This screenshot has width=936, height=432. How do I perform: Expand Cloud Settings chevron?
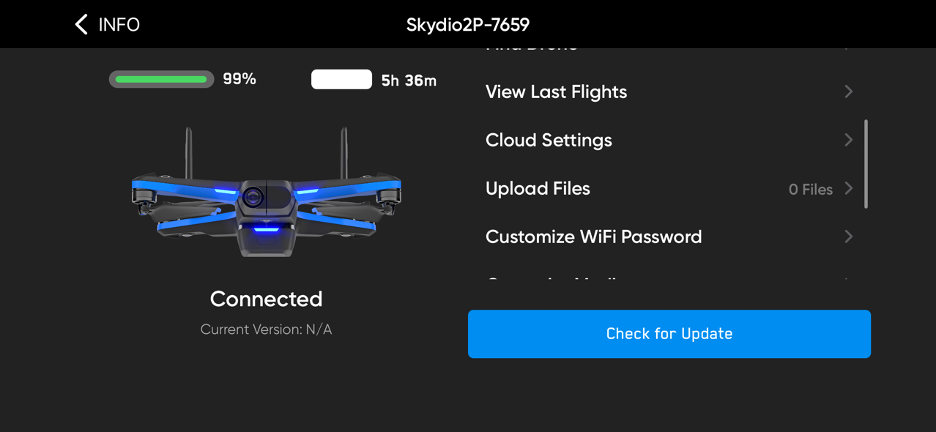tap(848, 140)
